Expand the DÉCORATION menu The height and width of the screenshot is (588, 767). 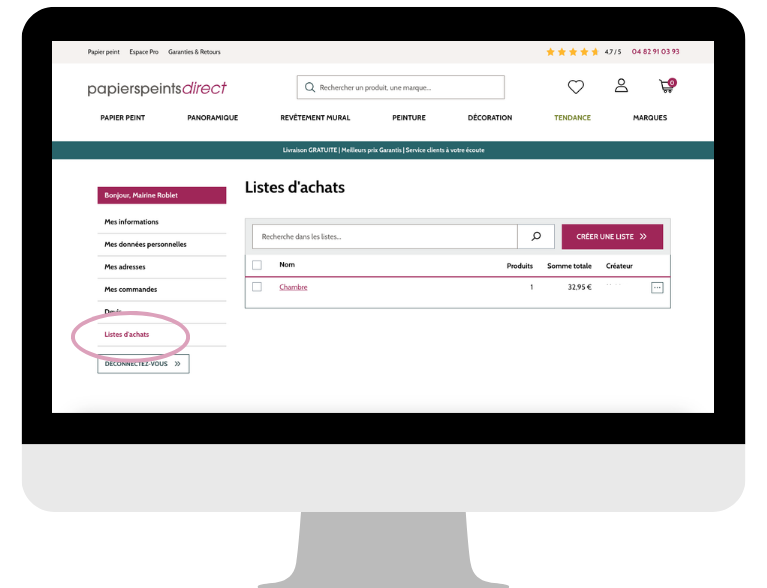pyautogui.click(x=489, y=118)
